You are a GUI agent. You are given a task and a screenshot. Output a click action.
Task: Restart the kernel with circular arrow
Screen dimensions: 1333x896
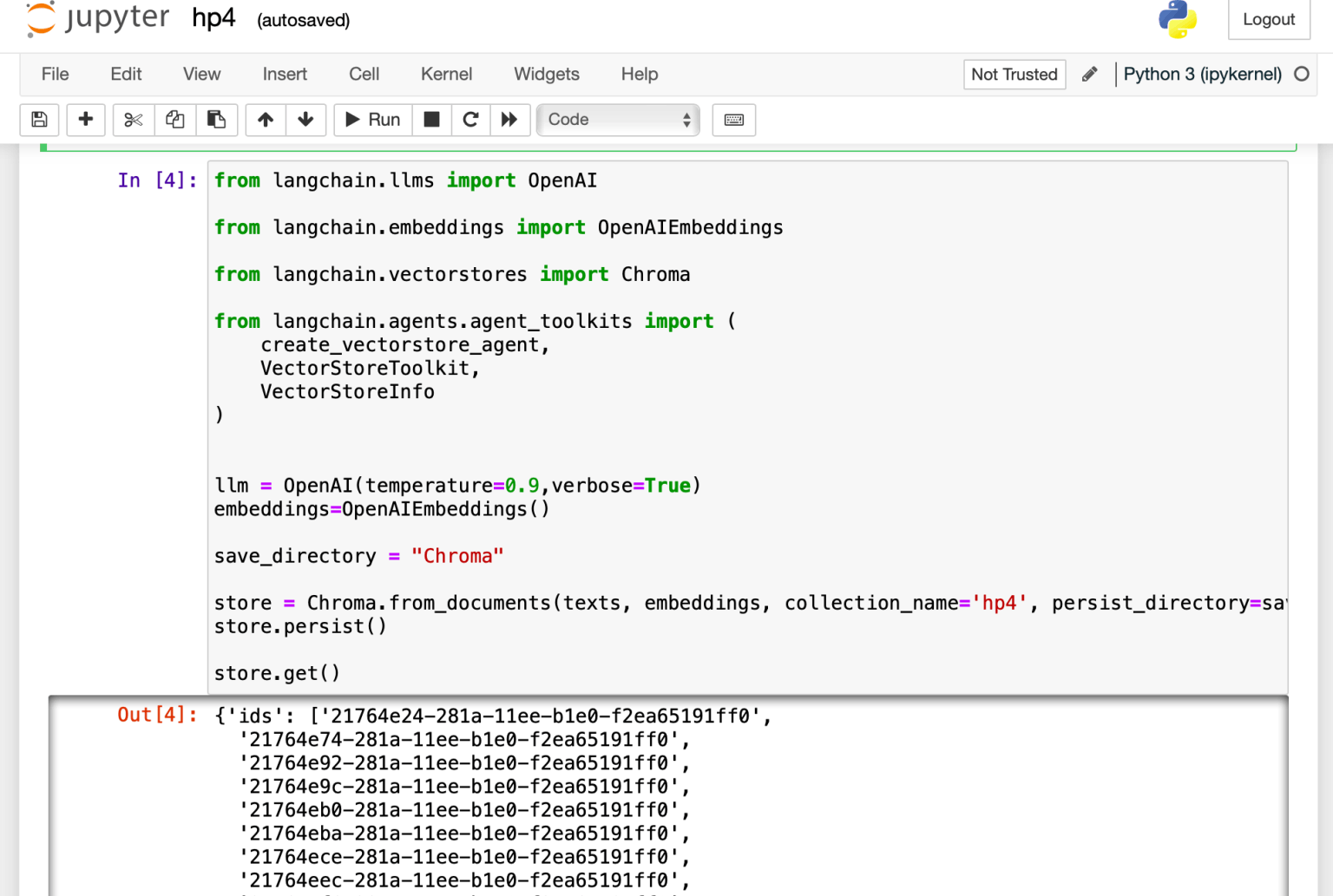point(470,120)
